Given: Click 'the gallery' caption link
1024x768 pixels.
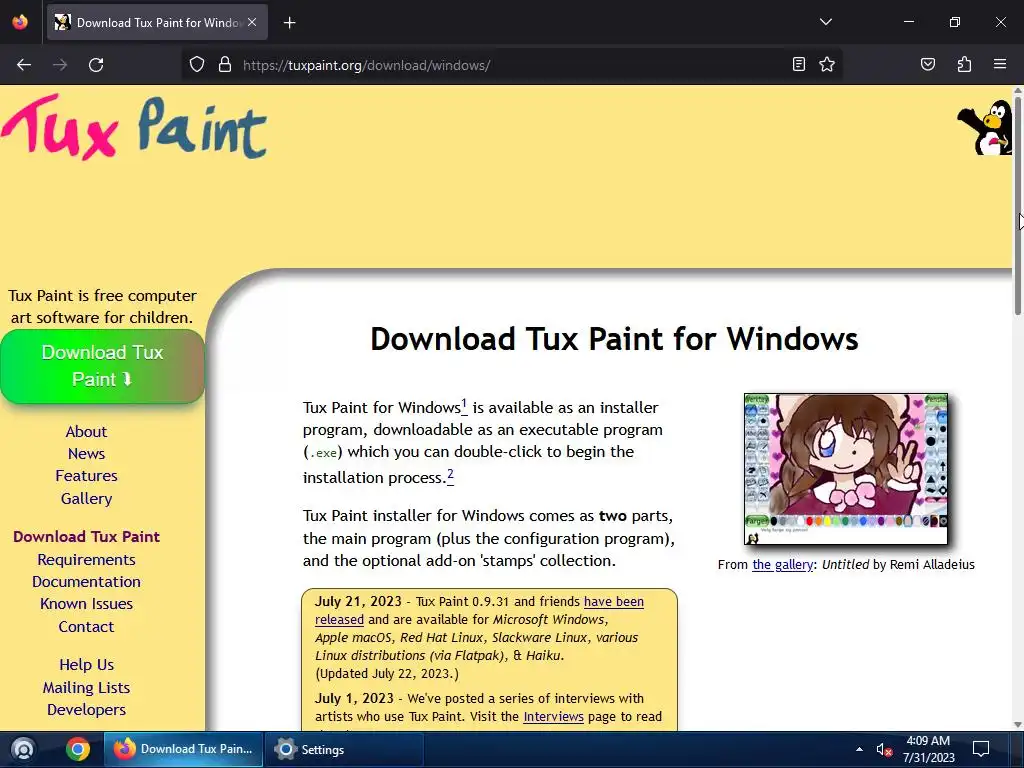Looking at the screenshot, I should [x=782, y=565].
